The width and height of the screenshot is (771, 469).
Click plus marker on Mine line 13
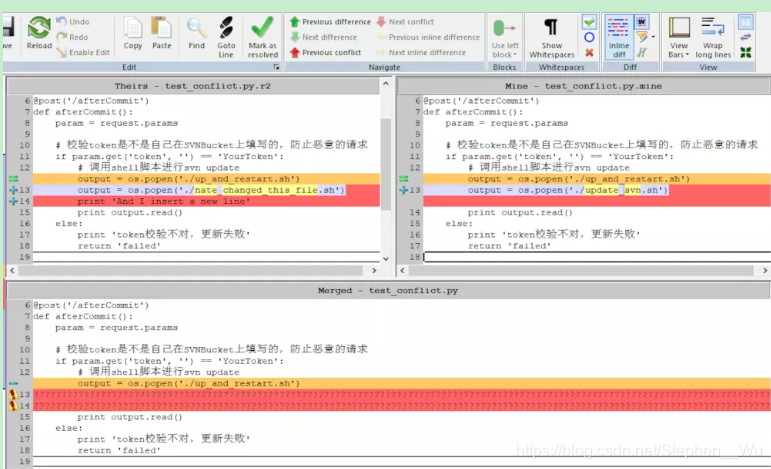tap(404, 190)
